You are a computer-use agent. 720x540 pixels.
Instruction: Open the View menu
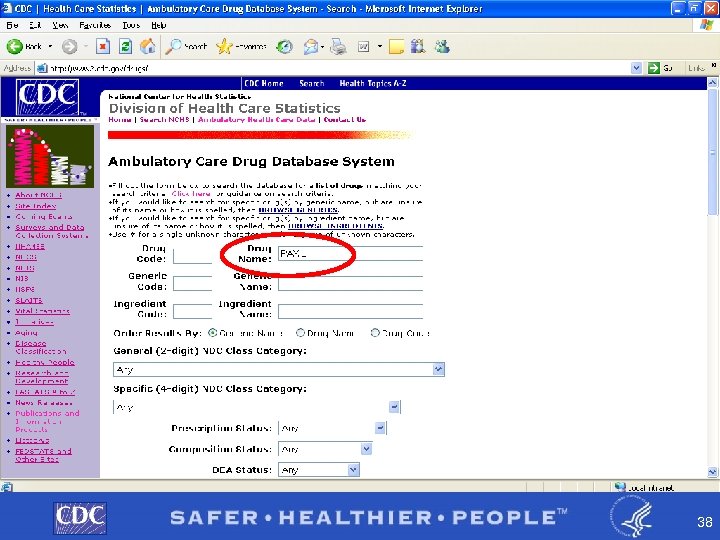[x=60, y=25]
